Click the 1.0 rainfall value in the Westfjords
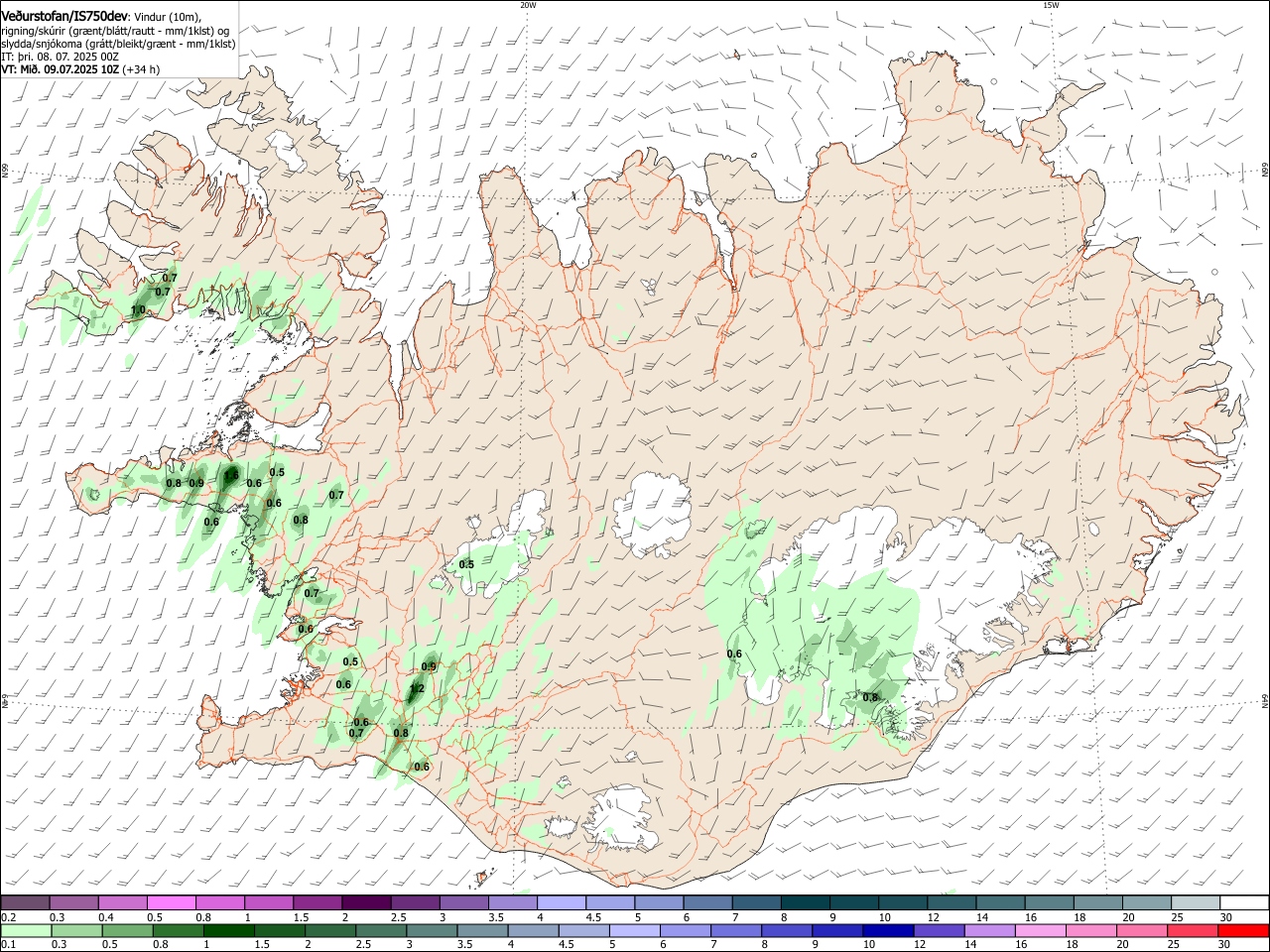The image size is (1270, 952). coord(138,310)
